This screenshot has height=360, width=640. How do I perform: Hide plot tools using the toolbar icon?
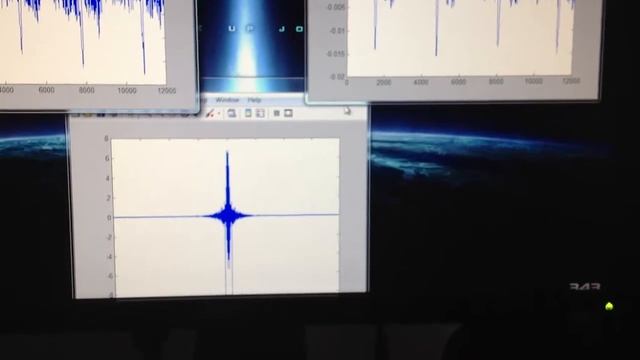coord(276,113)
